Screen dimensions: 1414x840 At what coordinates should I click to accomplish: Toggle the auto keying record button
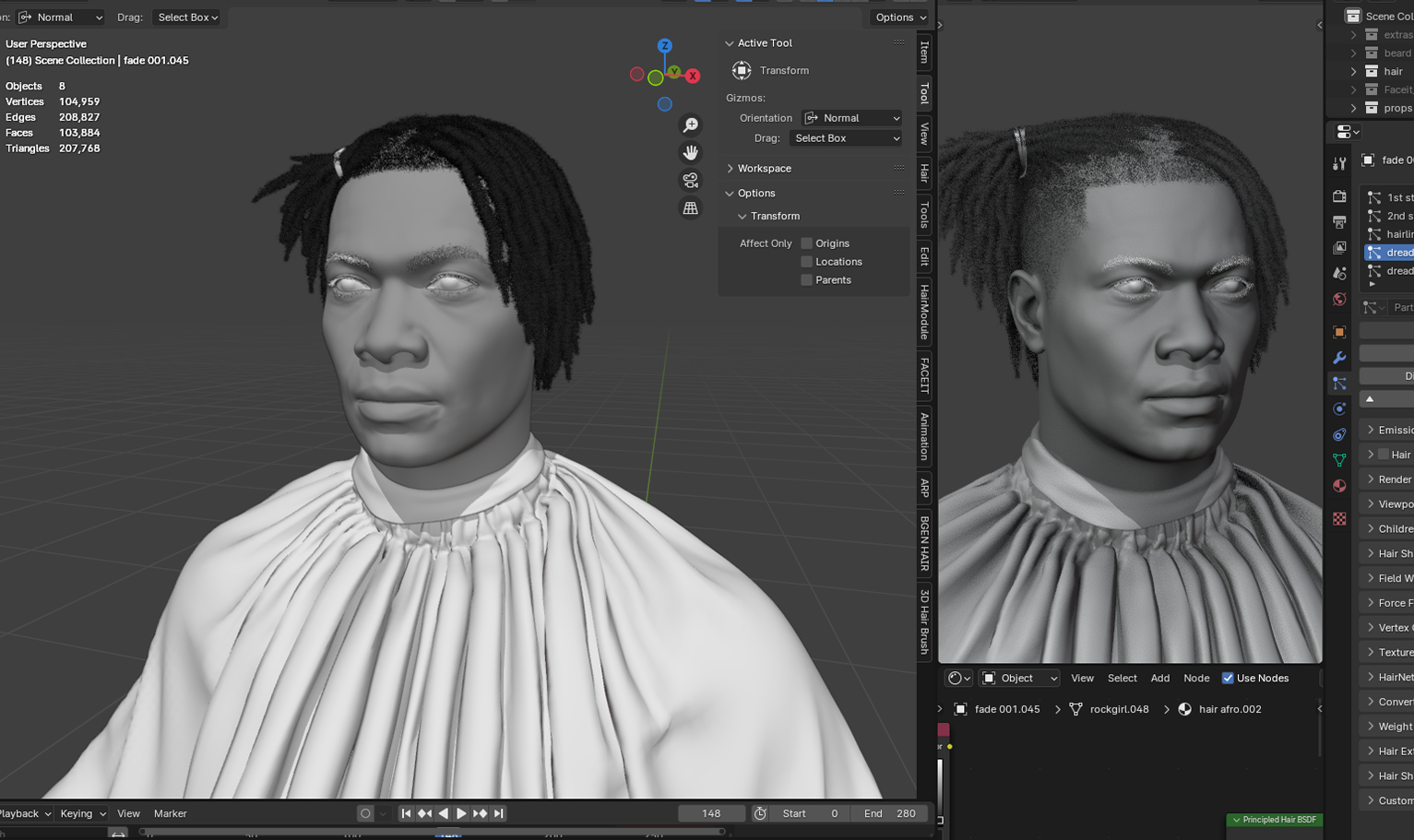[365, 813]
